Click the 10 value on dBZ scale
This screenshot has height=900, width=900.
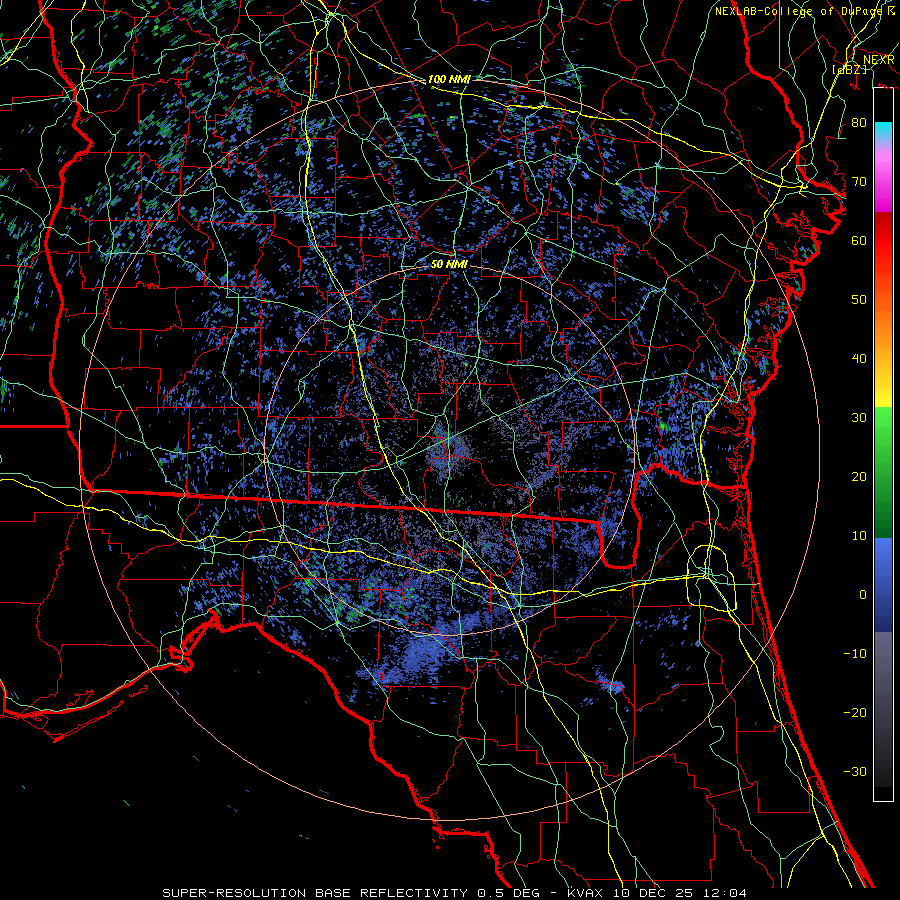point(859,536)
